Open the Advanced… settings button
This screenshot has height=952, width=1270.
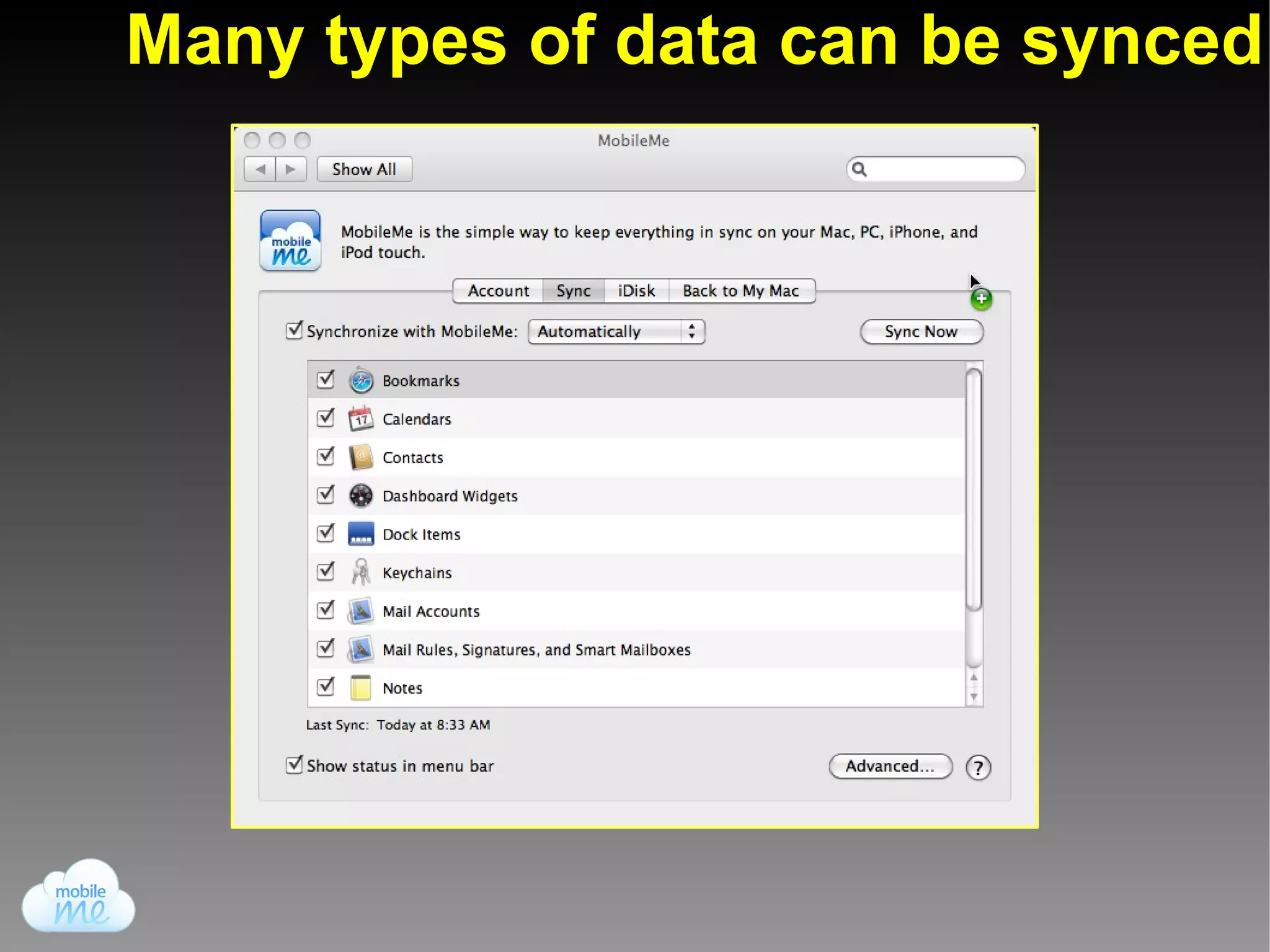tap(890, 767)
